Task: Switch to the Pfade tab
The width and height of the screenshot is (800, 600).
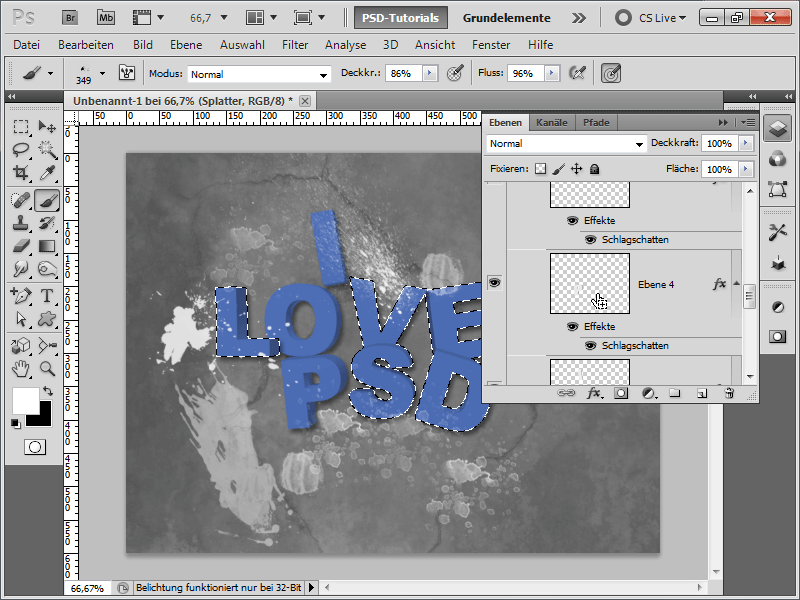Action: pyautogui.click(x=596, y=122)
